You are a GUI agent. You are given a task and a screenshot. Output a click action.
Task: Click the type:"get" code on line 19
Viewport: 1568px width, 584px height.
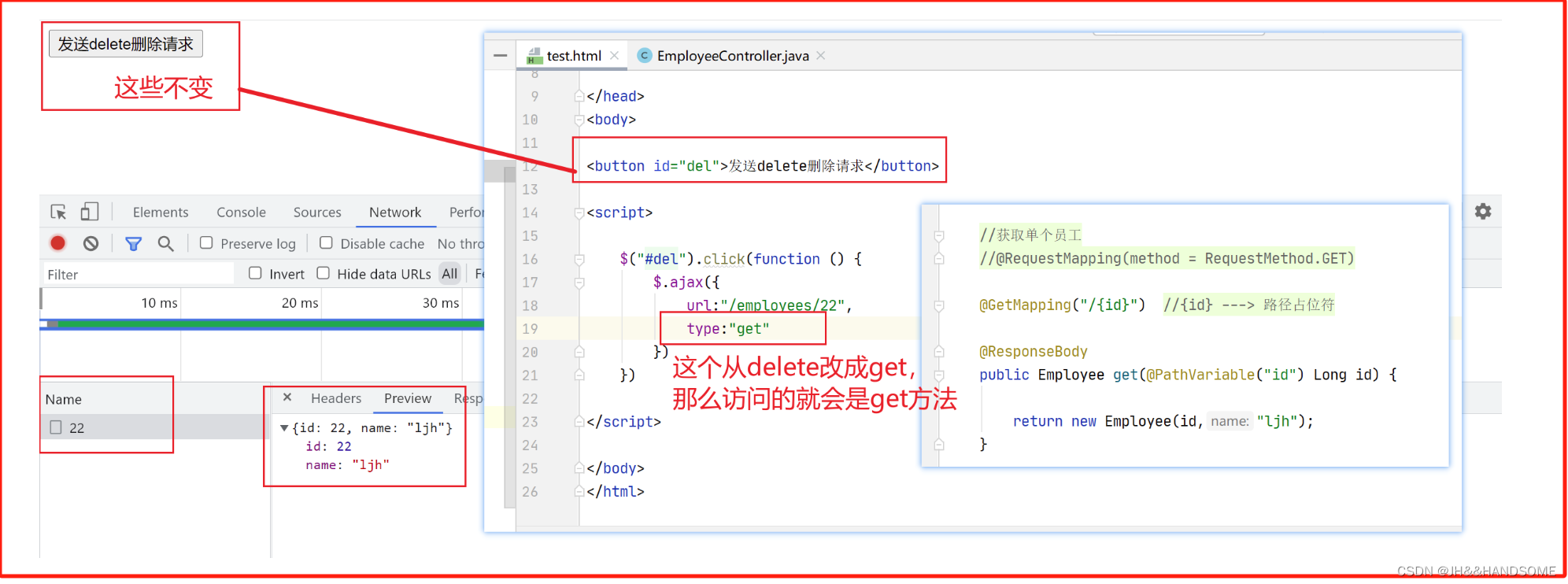[x=727, y=329]
